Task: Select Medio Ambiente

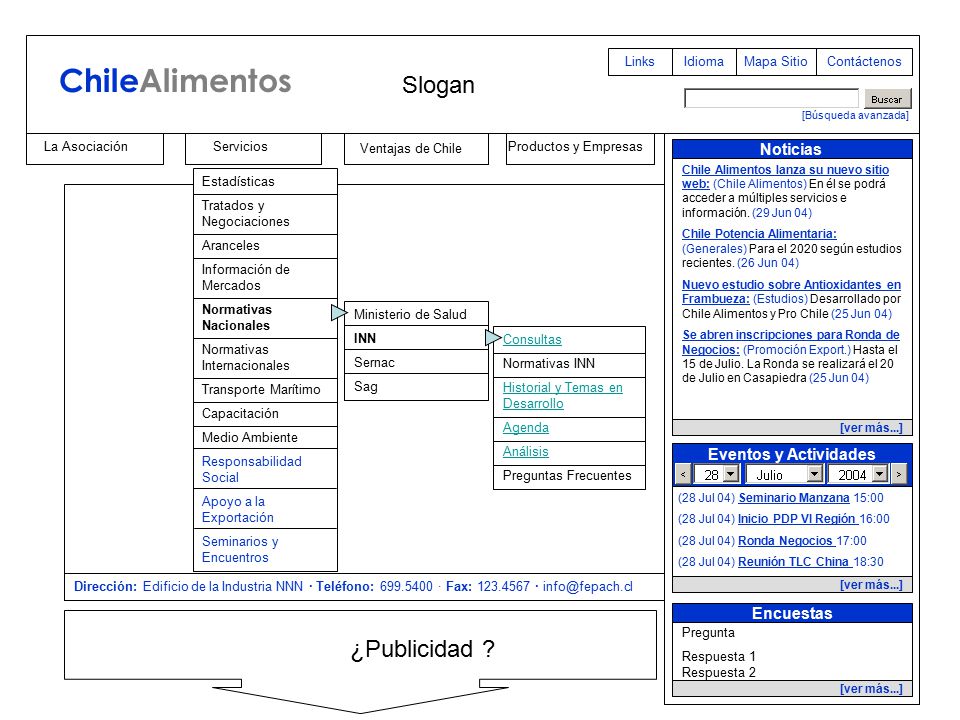Action: [x=265, y=438]
